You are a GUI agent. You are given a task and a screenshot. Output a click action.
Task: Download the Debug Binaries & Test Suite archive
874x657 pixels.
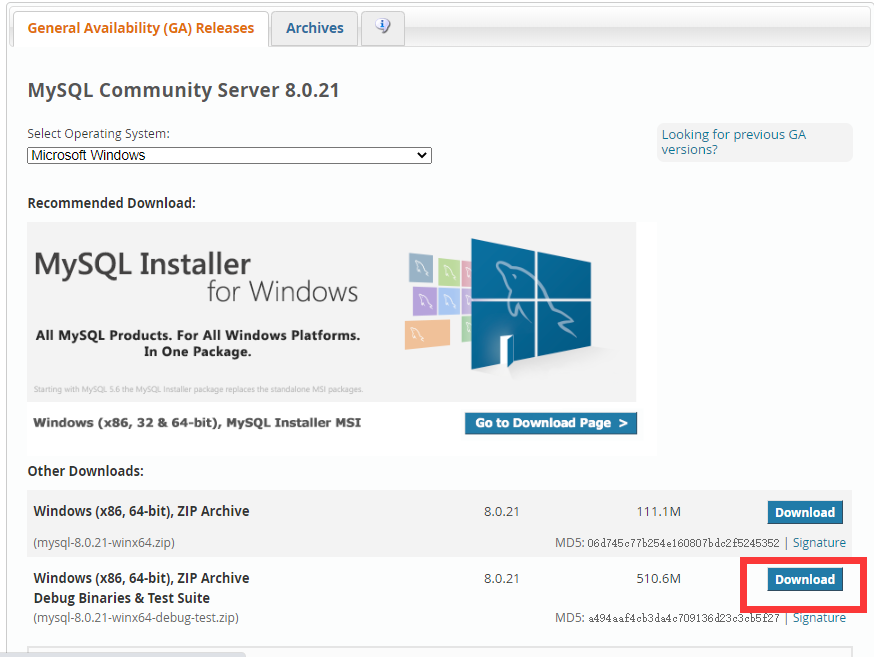coord(805,580)
